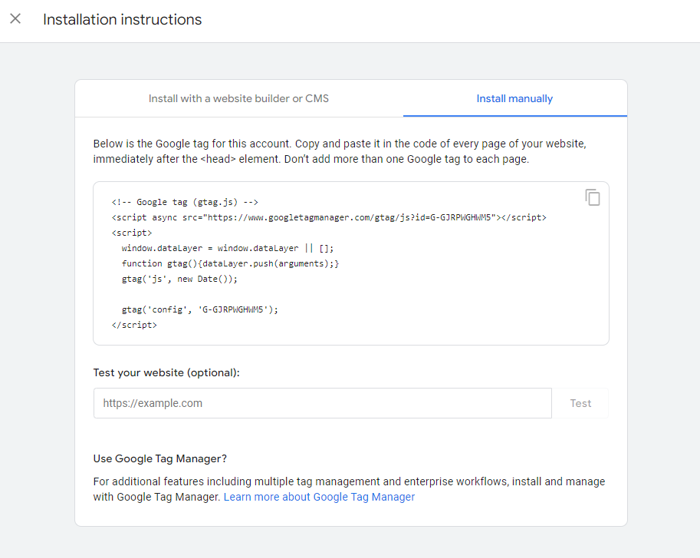Screen dimensions: 700x558
Task: Focus the website URL test field
Action: pos(322,403)
